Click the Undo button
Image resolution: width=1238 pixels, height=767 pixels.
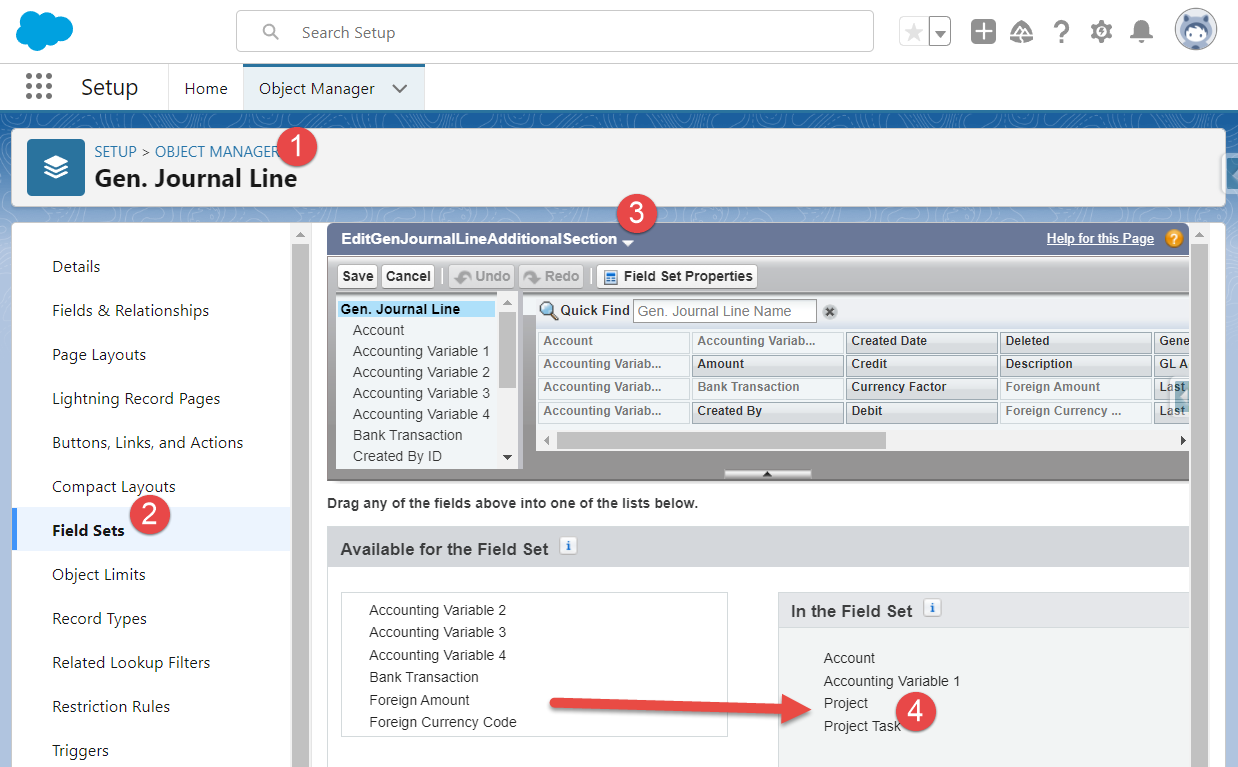480,276
